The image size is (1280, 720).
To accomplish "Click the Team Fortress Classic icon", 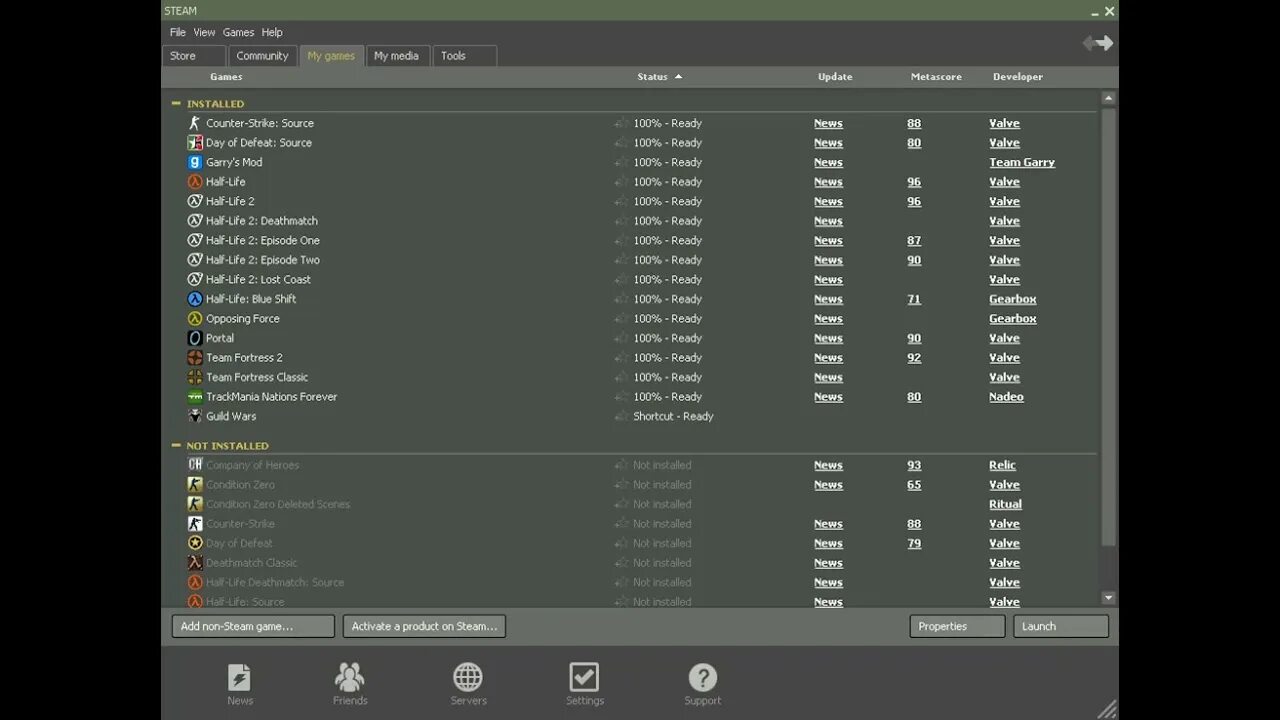I will [195, 377].
